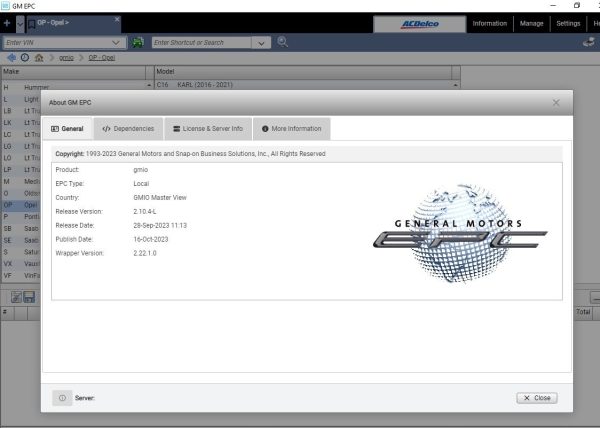The height and width of the screenshot is (428, 600).
Task: Click the Make column header
Action: (73, 72)
